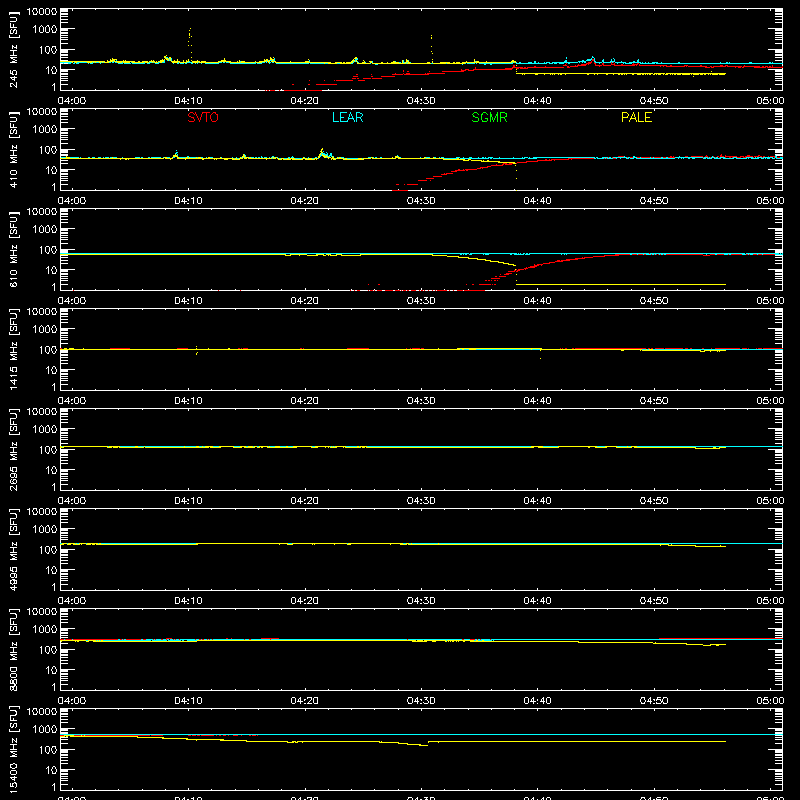Select the 2695 MHz [SFU] axis title

click(x=14, y=449)
